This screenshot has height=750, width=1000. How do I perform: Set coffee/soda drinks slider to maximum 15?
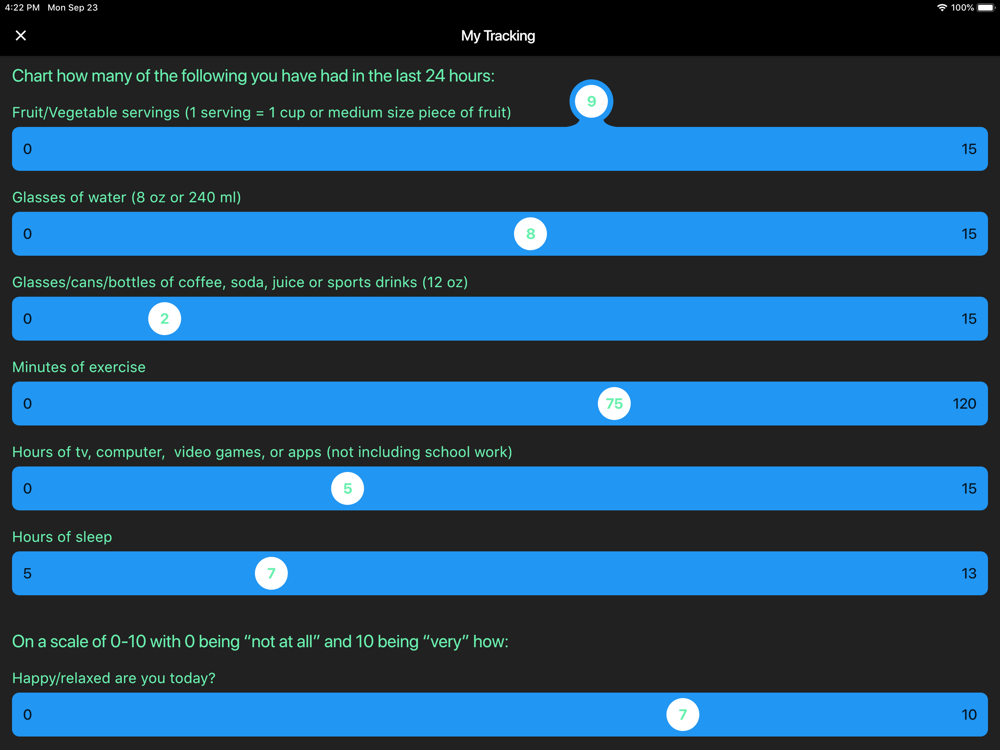click(x=969, y=319)
